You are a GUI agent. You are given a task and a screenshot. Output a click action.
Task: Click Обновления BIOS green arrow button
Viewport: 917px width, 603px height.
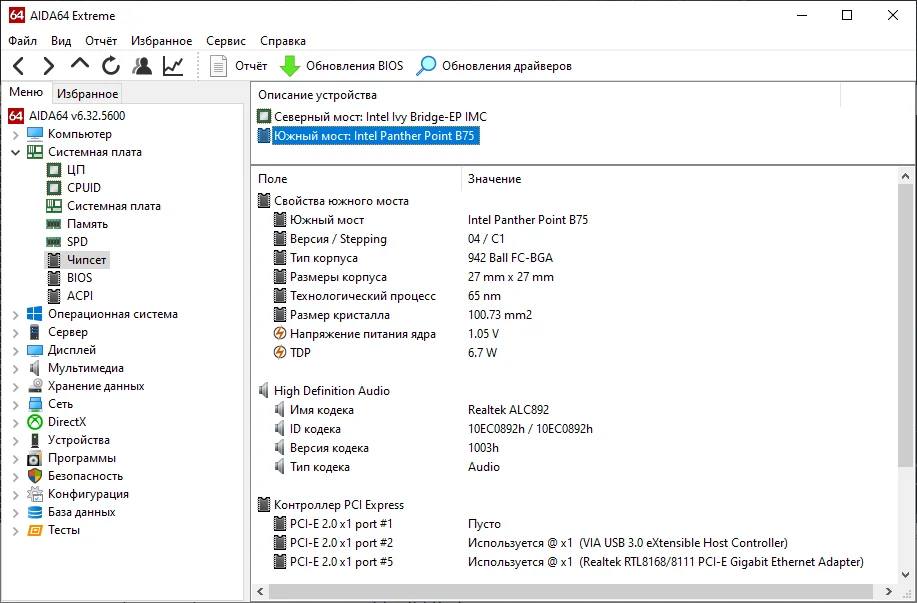[342, 66]
